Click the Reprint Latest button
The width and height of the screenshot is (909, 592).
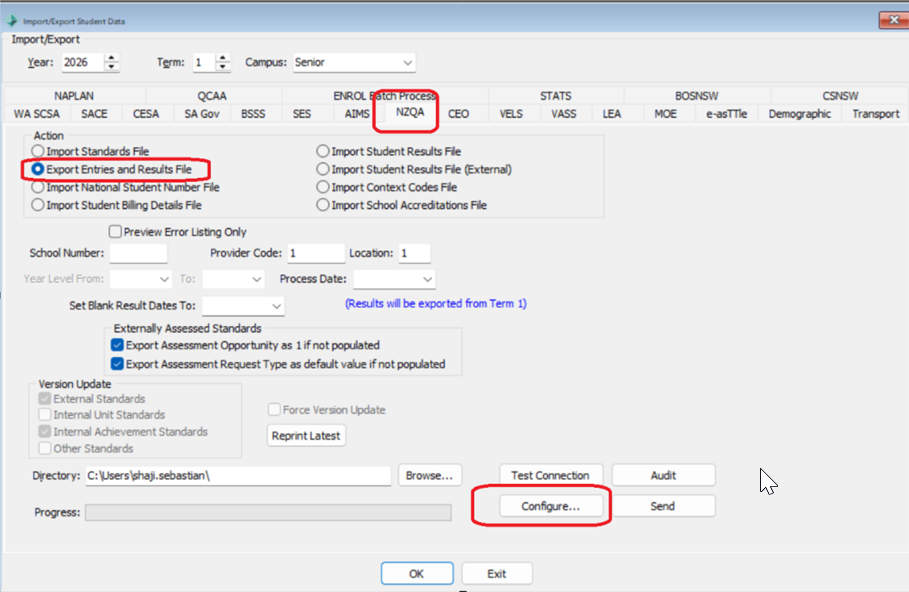[306, 436]
